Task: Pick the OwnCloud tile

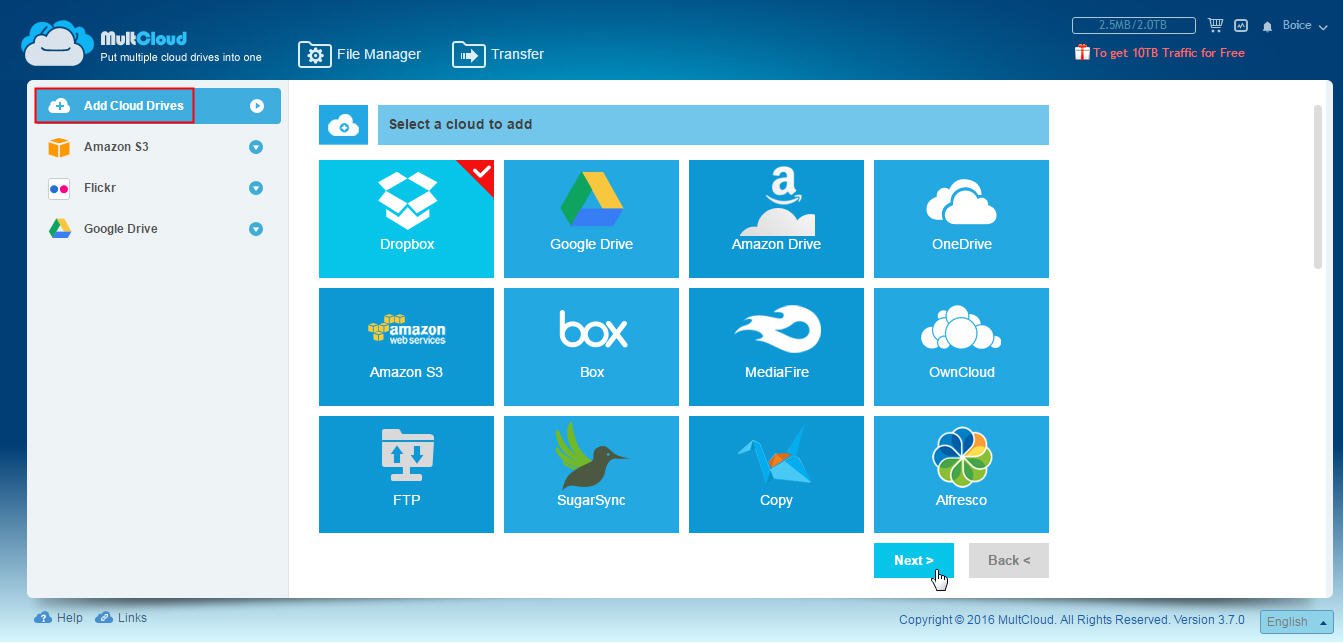Action: 961,347
